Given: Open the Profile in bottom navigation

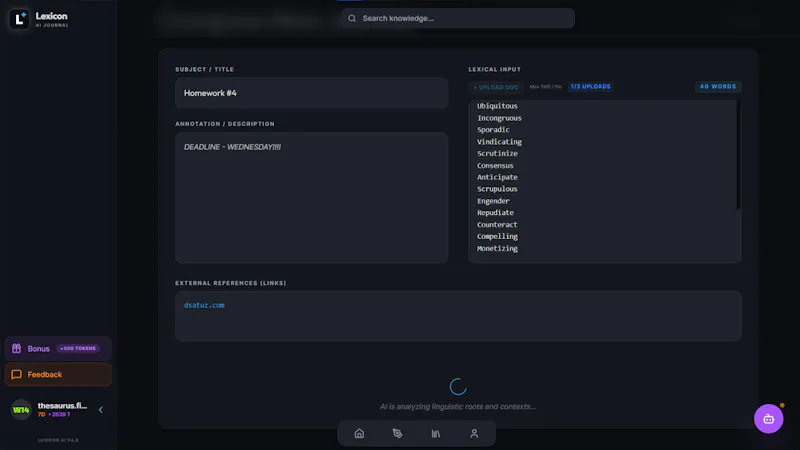Looking at the screenshot, I should tap(474, 434).
